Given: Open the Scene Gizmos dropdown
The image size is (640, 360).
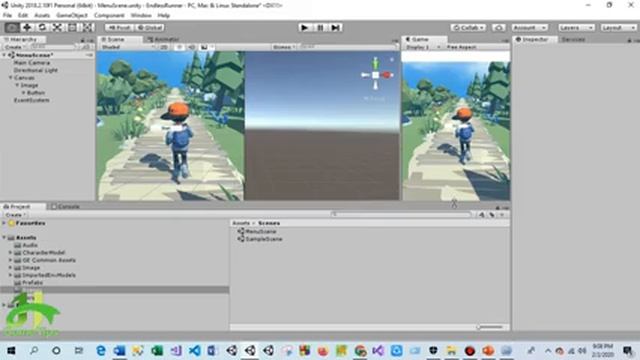Looking at the screenshot, I should 284,47.
